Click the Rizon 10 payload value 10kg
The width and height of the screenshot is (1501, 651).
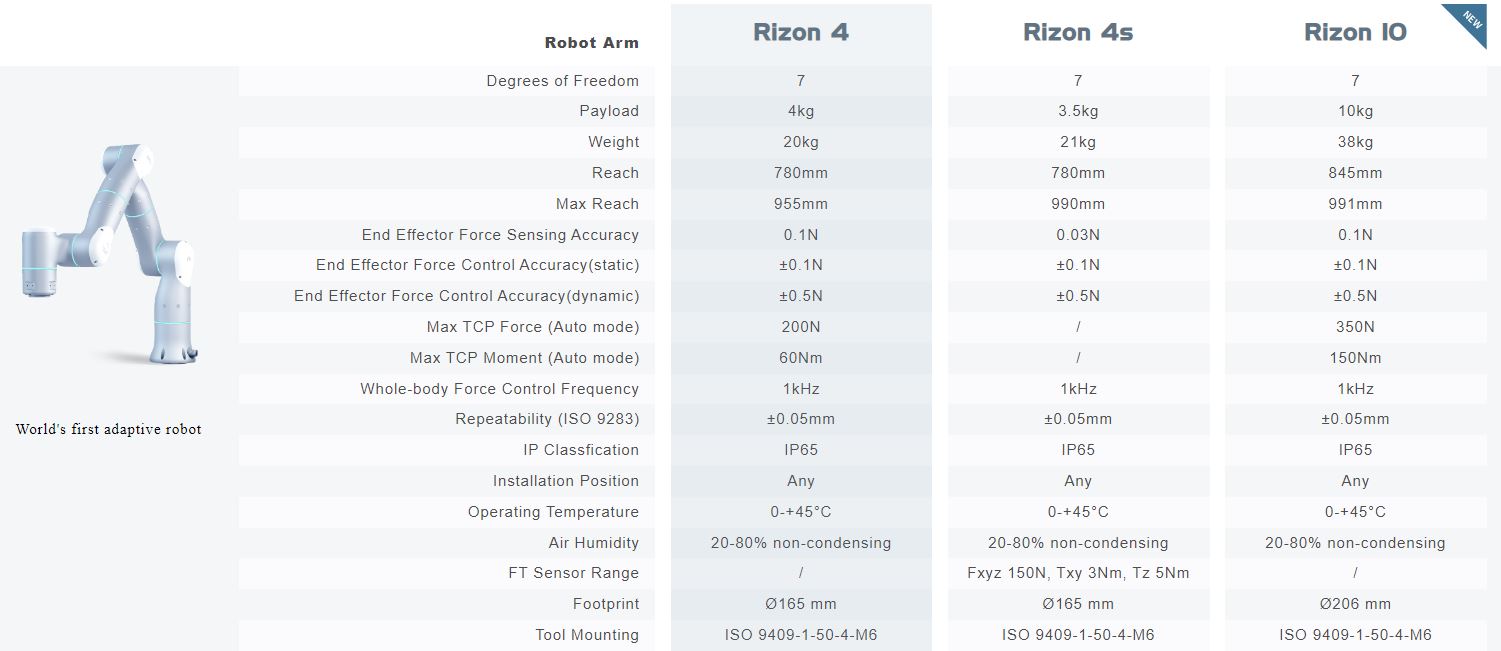[1355, 111]
